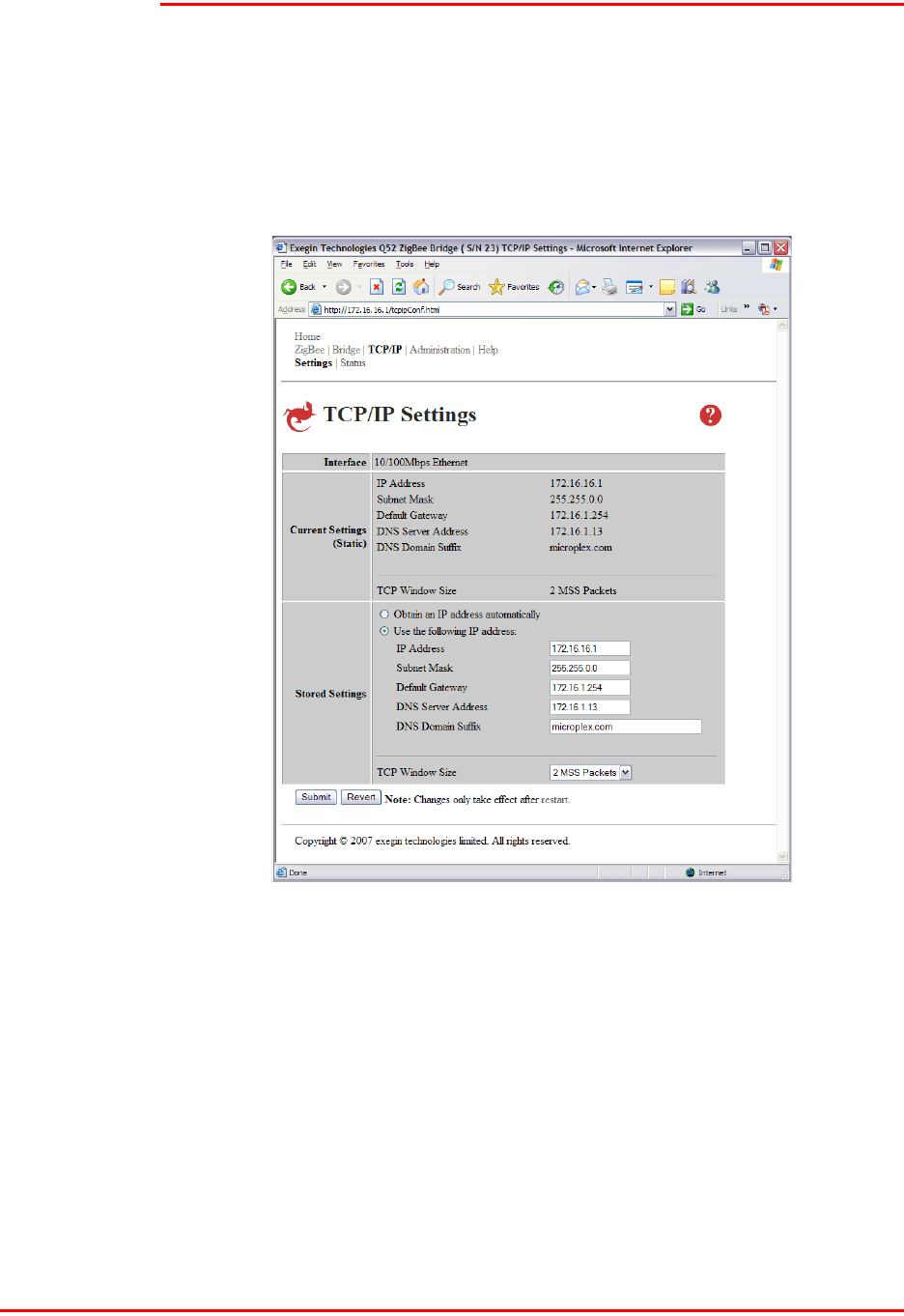Open the PDF toolbar dropdown arrow
904x1316 pixels.
tap(776, 309)
